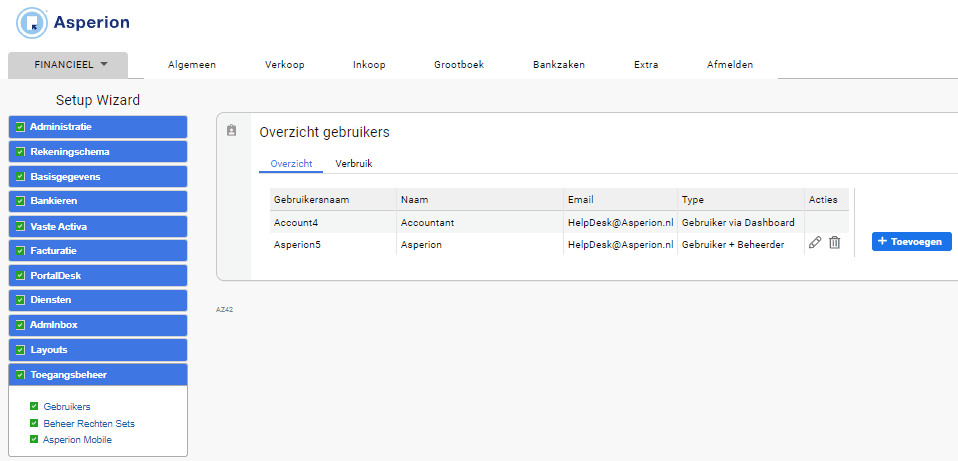Select the Asperion5 username cell

point(333,244)
